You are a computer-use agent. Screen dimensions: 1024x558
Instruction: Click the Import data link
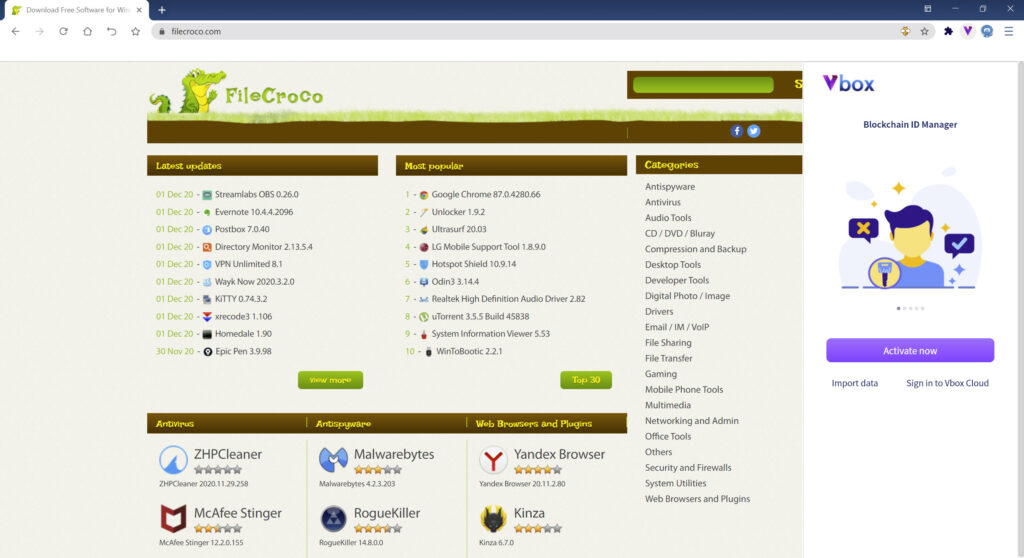click(854, 384)
